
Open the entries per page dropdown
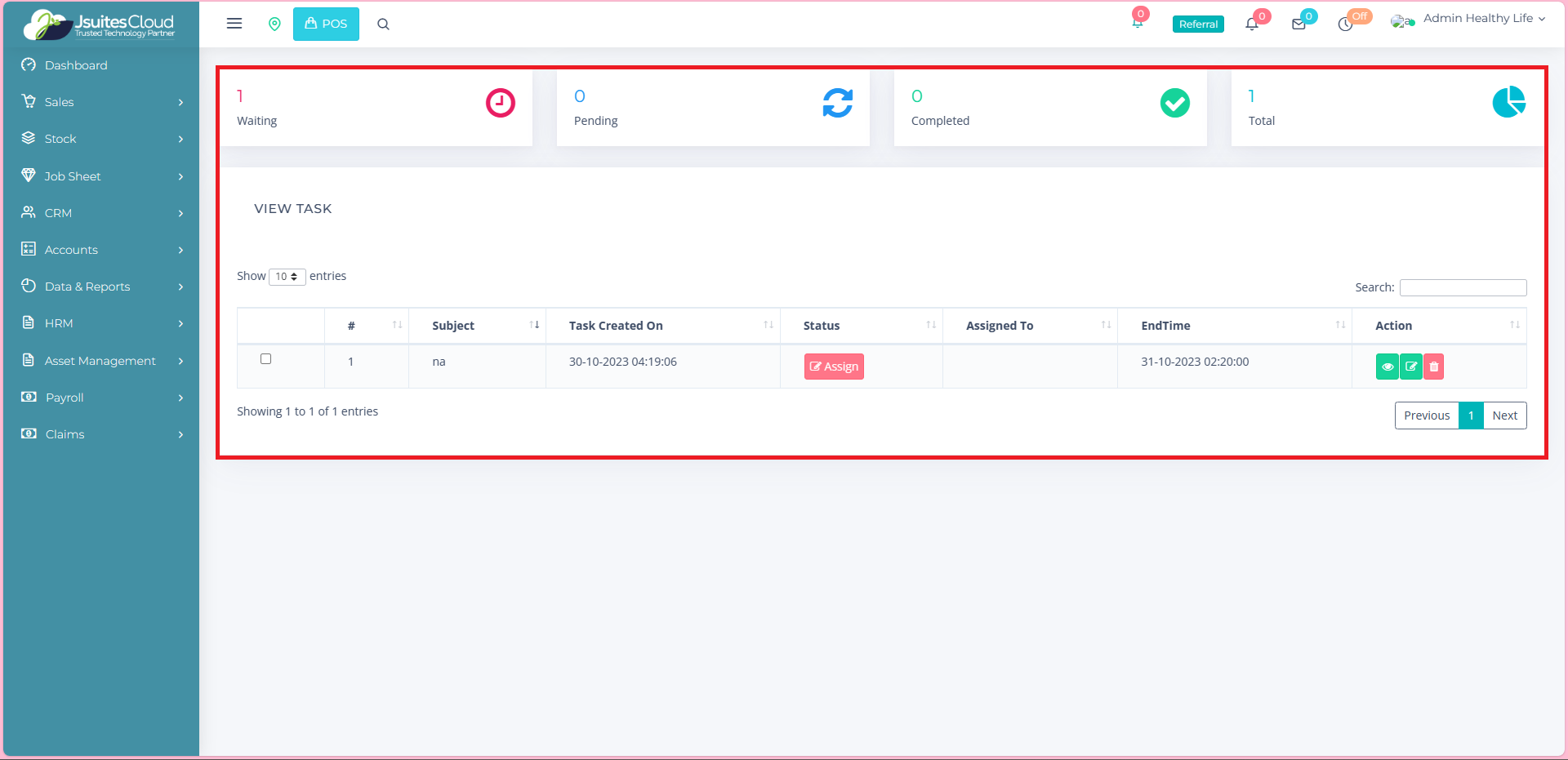pos(287,277)
